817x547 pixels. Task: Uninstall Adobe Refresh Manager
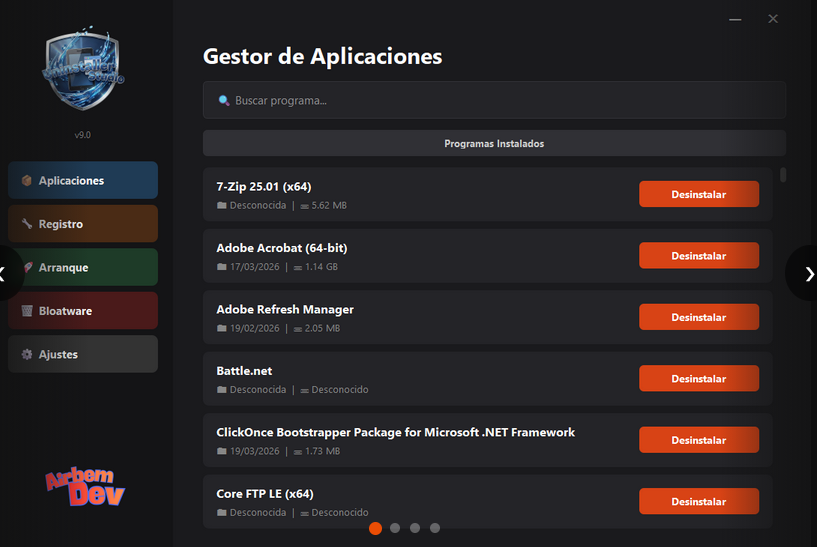click(x=699, y=317)
